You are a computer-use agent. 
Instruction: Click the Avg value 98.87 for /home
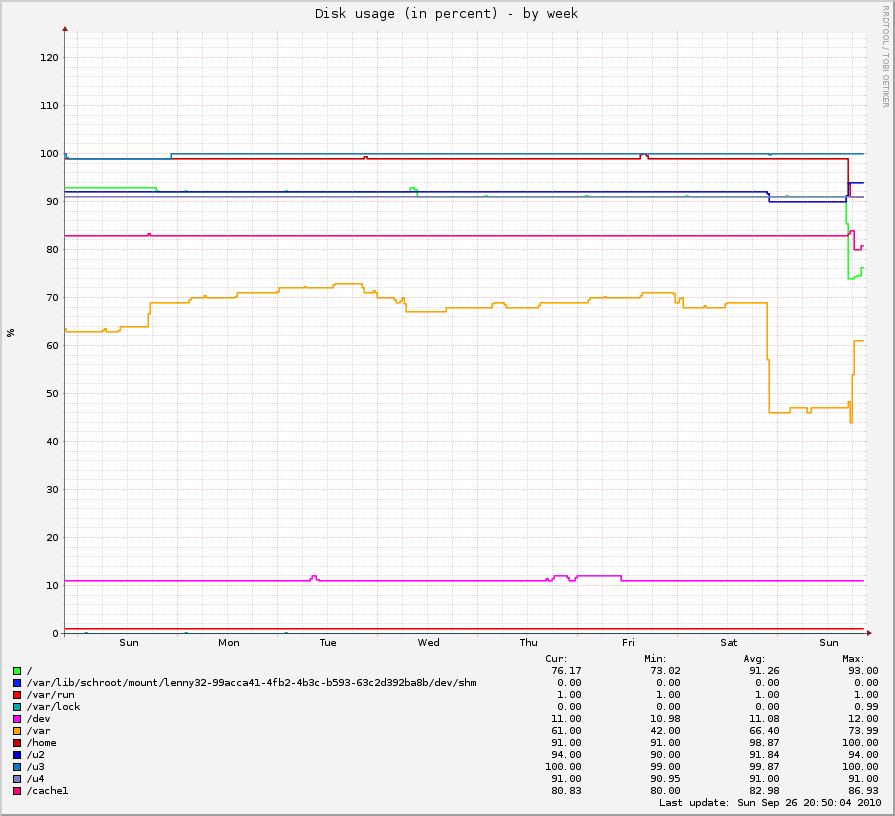(764, 743)
